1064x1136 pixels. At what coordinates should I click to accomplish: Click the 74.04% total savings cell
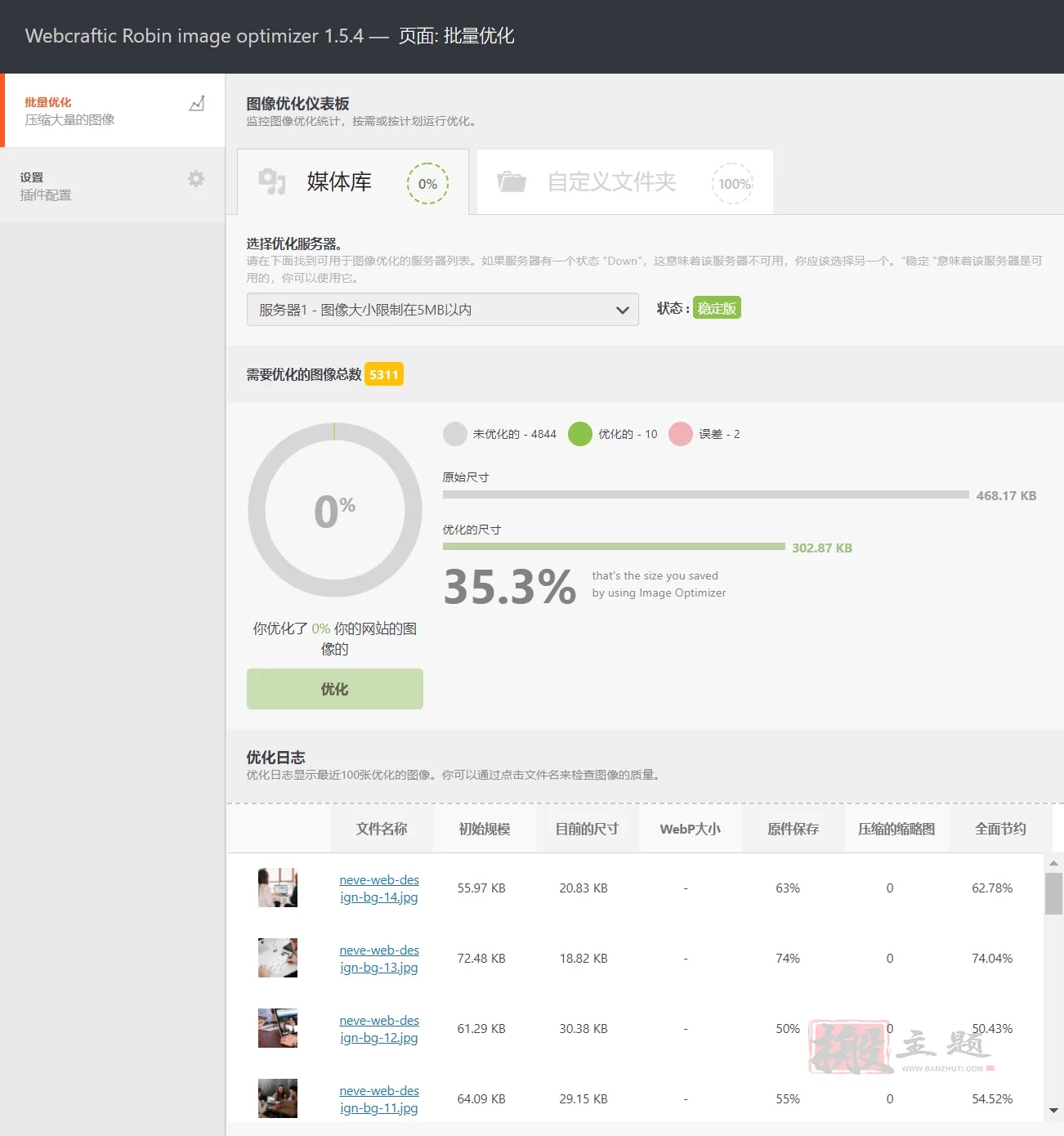992,958
